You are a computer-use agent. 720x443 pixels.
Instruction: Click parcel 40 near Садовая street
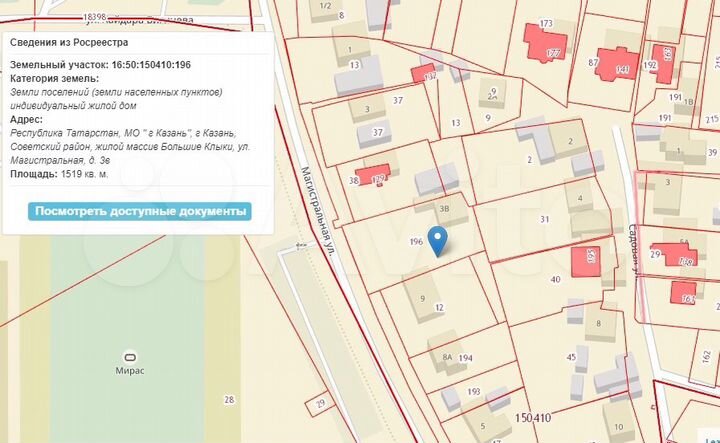click(555, 279)
